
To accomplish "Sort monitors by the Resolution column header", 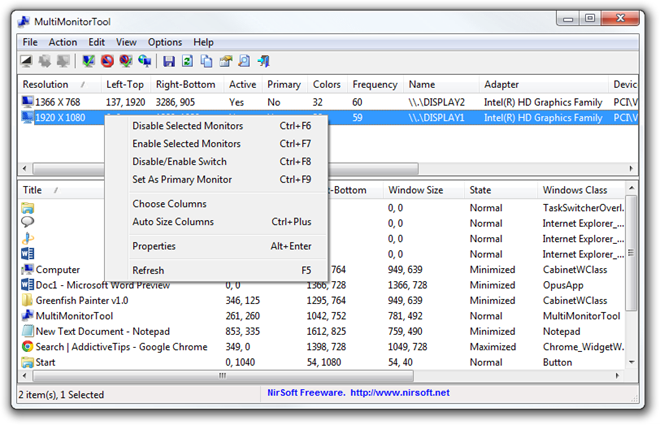I will point(59,84).
